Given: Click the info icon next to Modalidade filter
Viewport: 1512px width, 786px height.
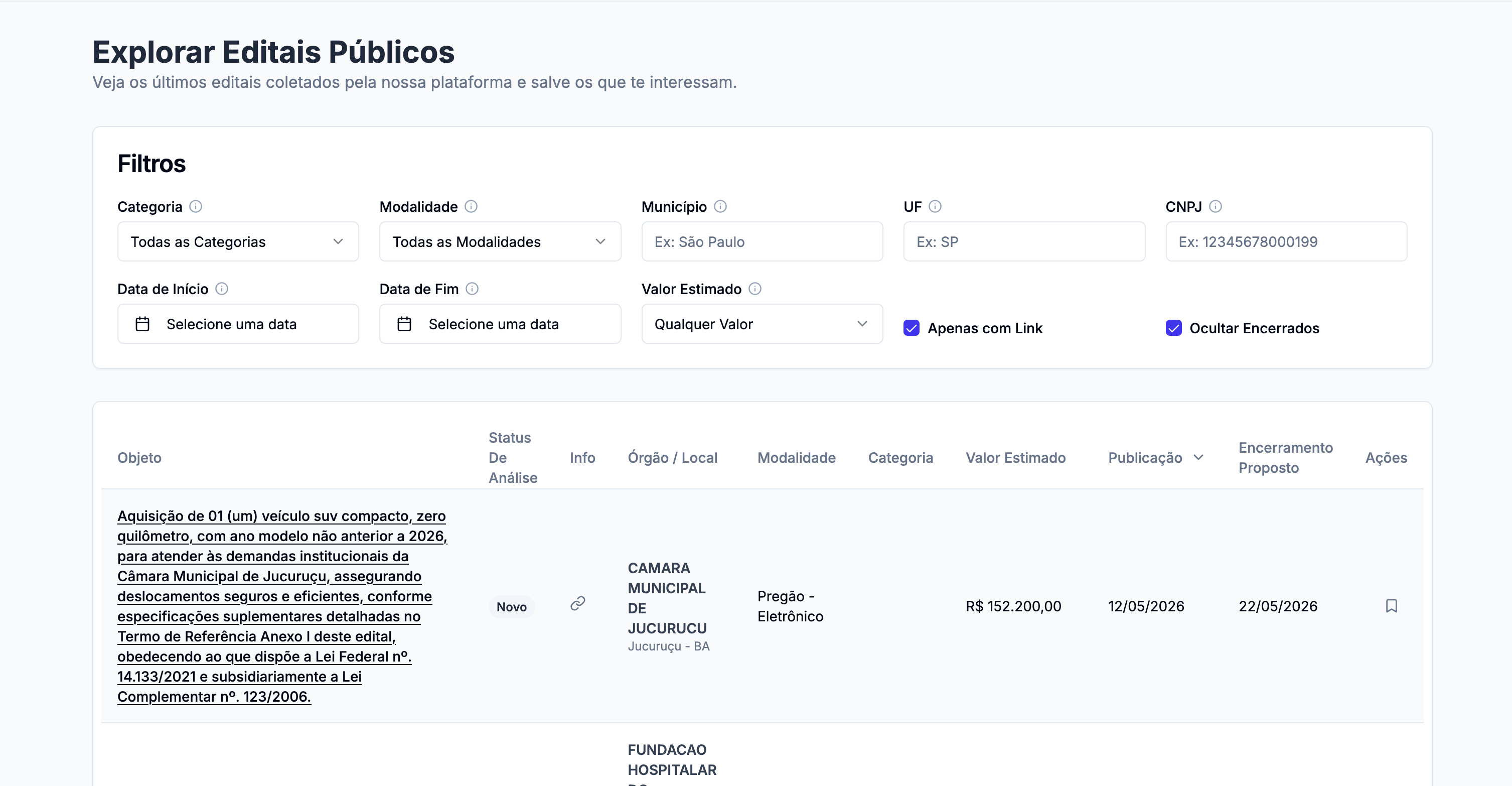Looking at the screenshot, I should tap(471, 206).
